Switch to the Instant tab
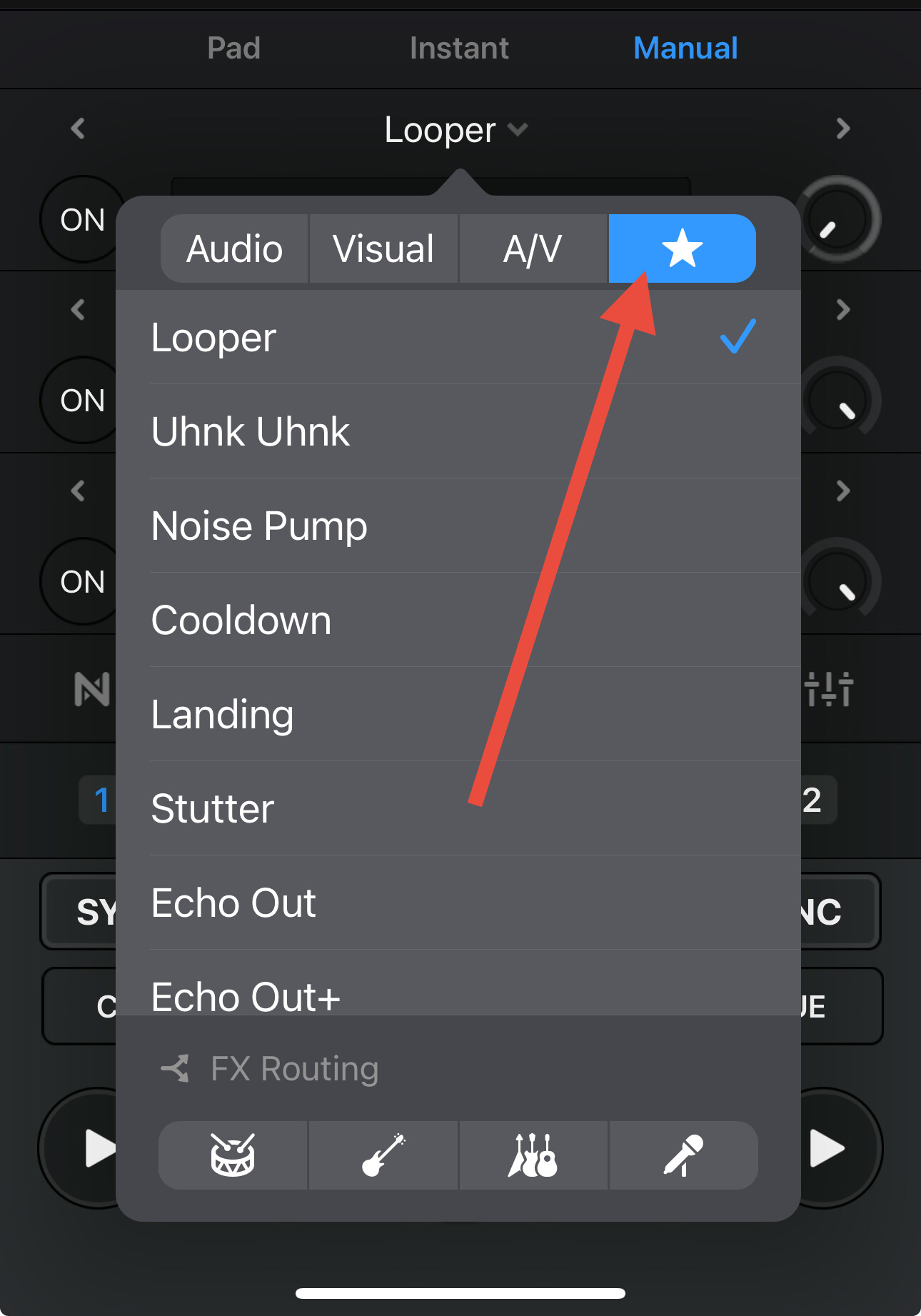This screenshot has height=1316, width=921. pyautogui.click(x=459, y=48)
